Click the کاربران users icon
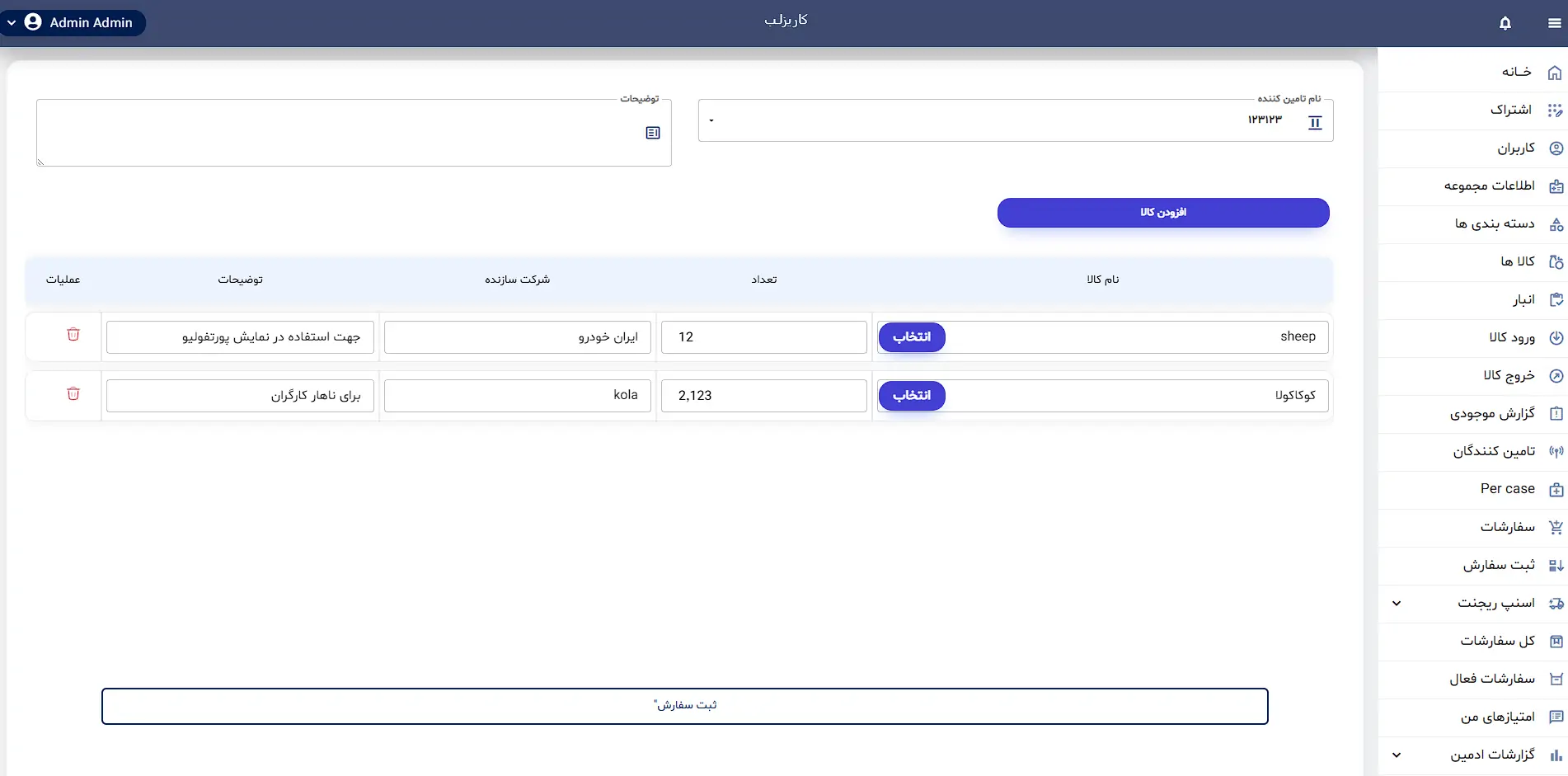Viewport: 1568px width, 776px height. click(1556, 148)
